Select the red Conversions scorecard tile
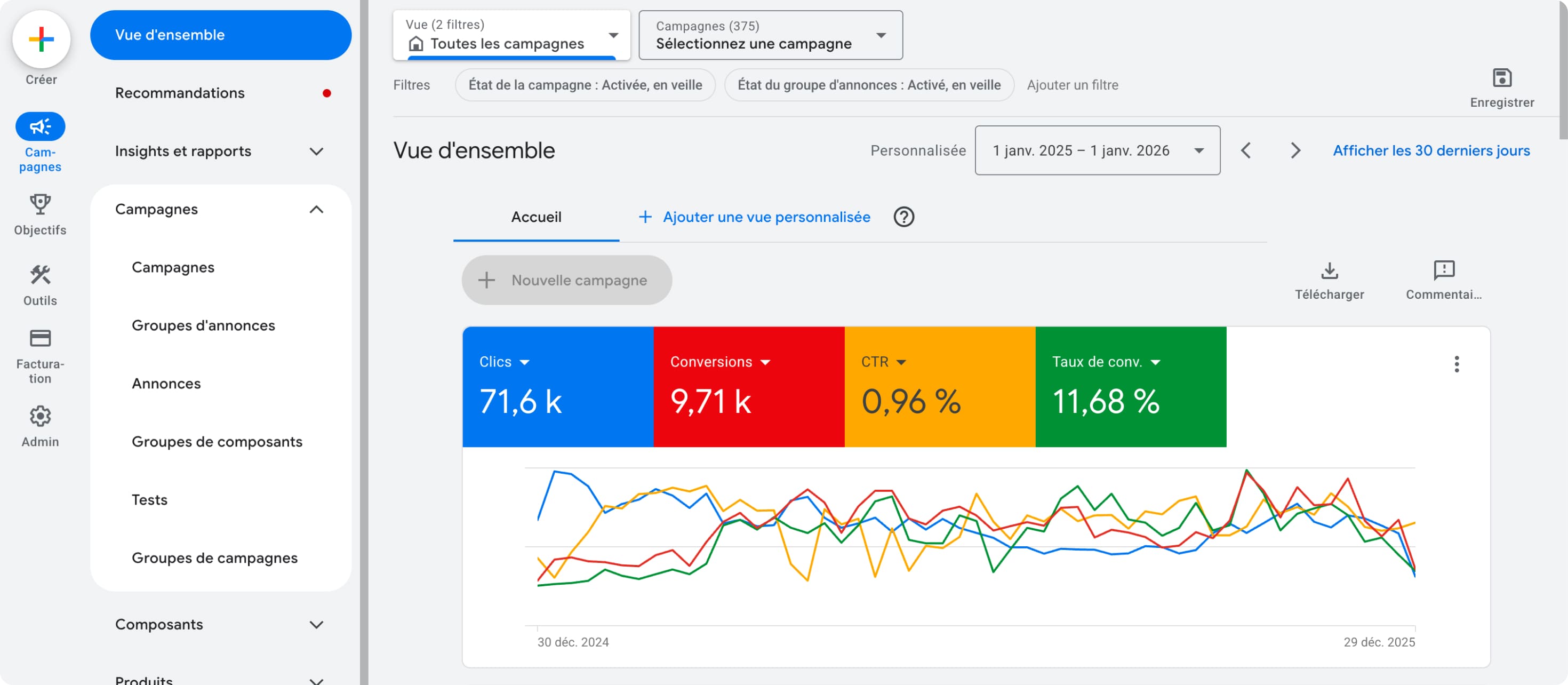Screen dimensions: 1568x685 [749, 387]
